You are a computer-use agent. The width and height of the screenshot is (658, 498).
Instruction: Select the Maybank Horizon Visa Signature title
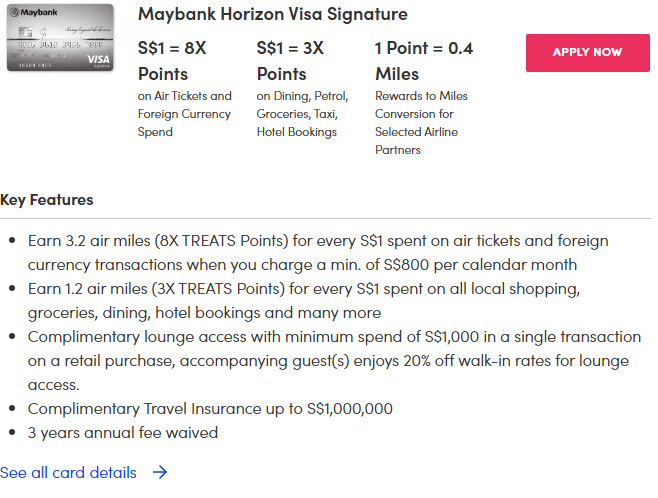click(272, 14)
